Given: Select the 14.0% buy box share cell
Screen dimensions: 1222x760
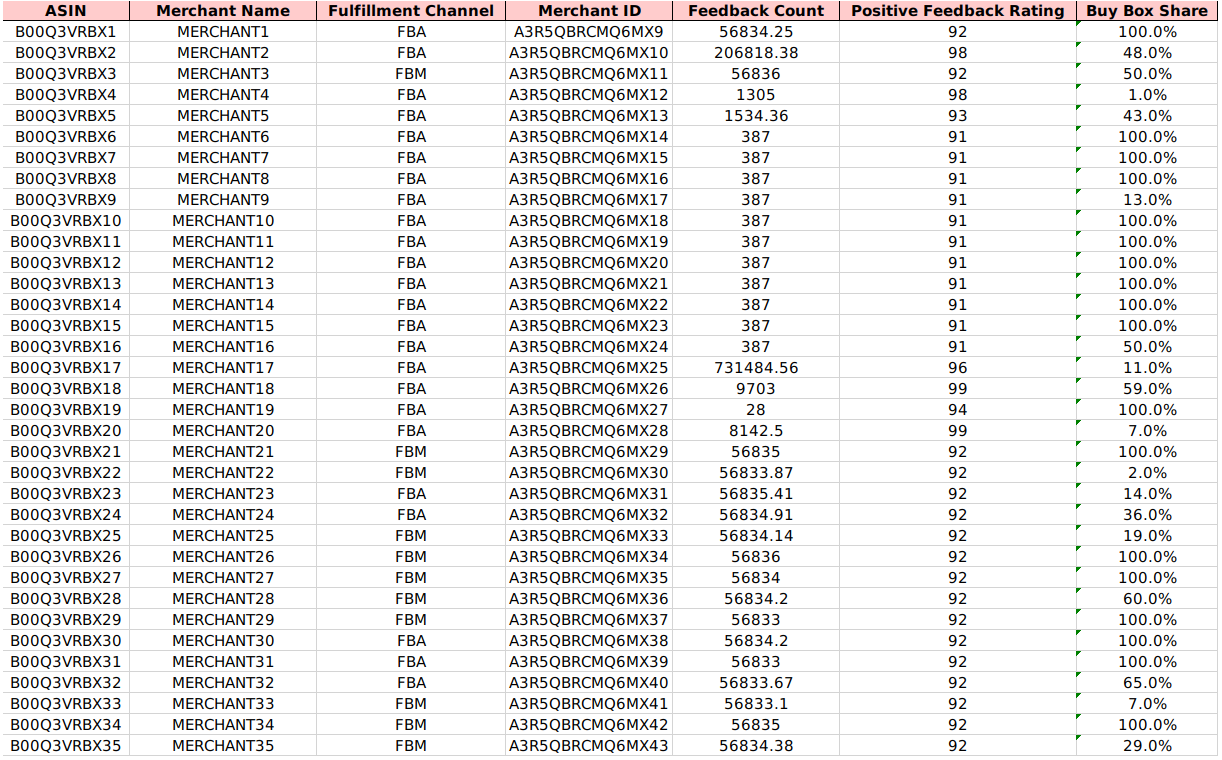Looking at the screenshot, I should coord(1147,494).
